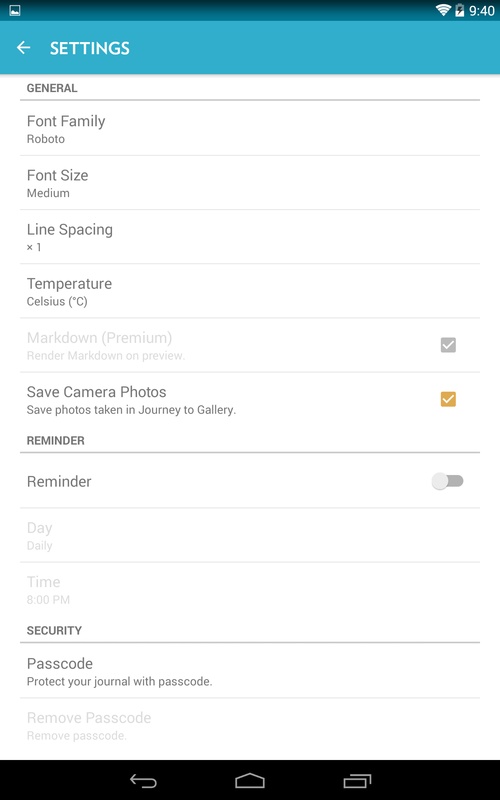Enable the Reminder switch

447,481
